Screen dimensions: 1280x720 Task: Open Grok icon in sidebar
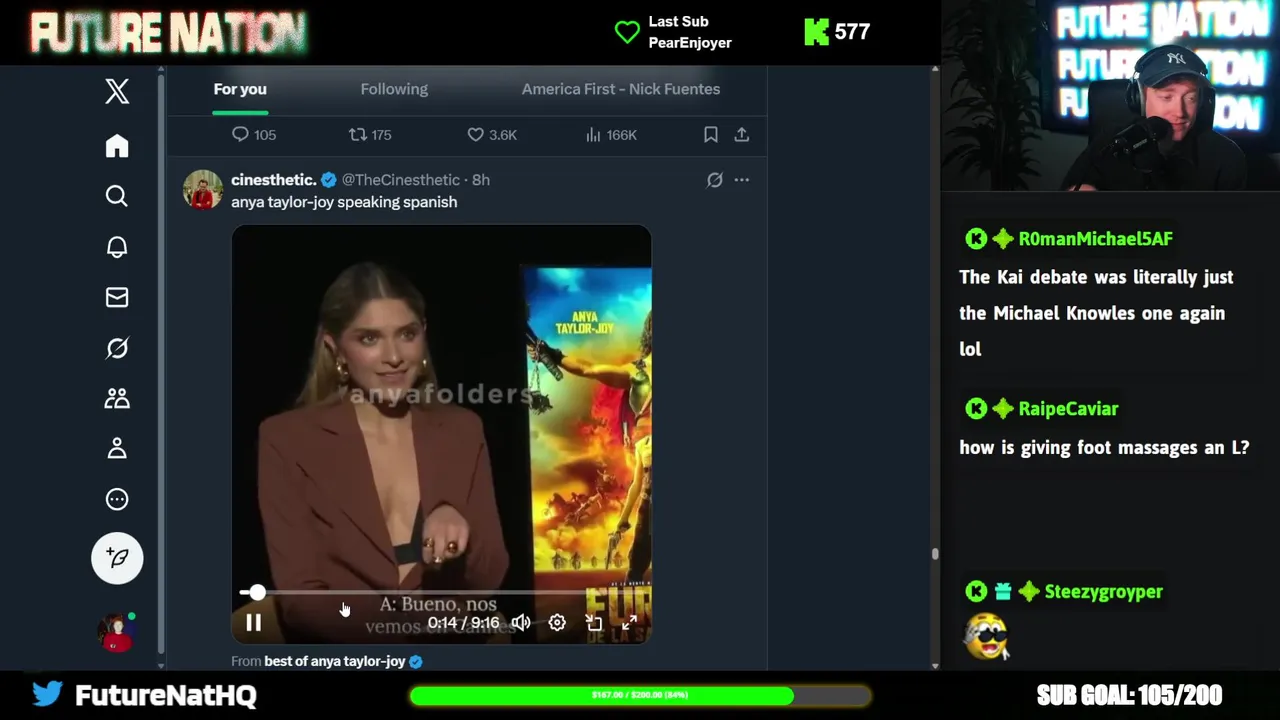click(x=117, y=348)
